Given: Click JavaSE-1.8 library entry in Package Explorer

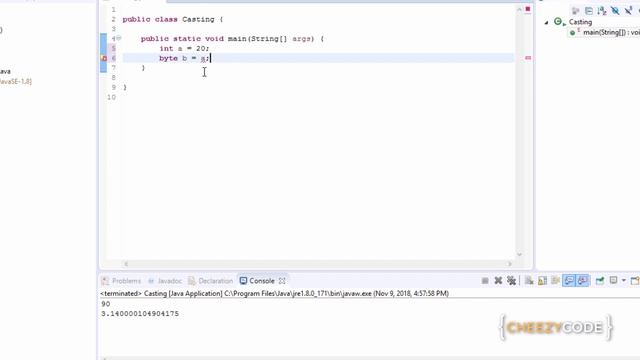Looking at the screenshot, I should coord(16,82).
